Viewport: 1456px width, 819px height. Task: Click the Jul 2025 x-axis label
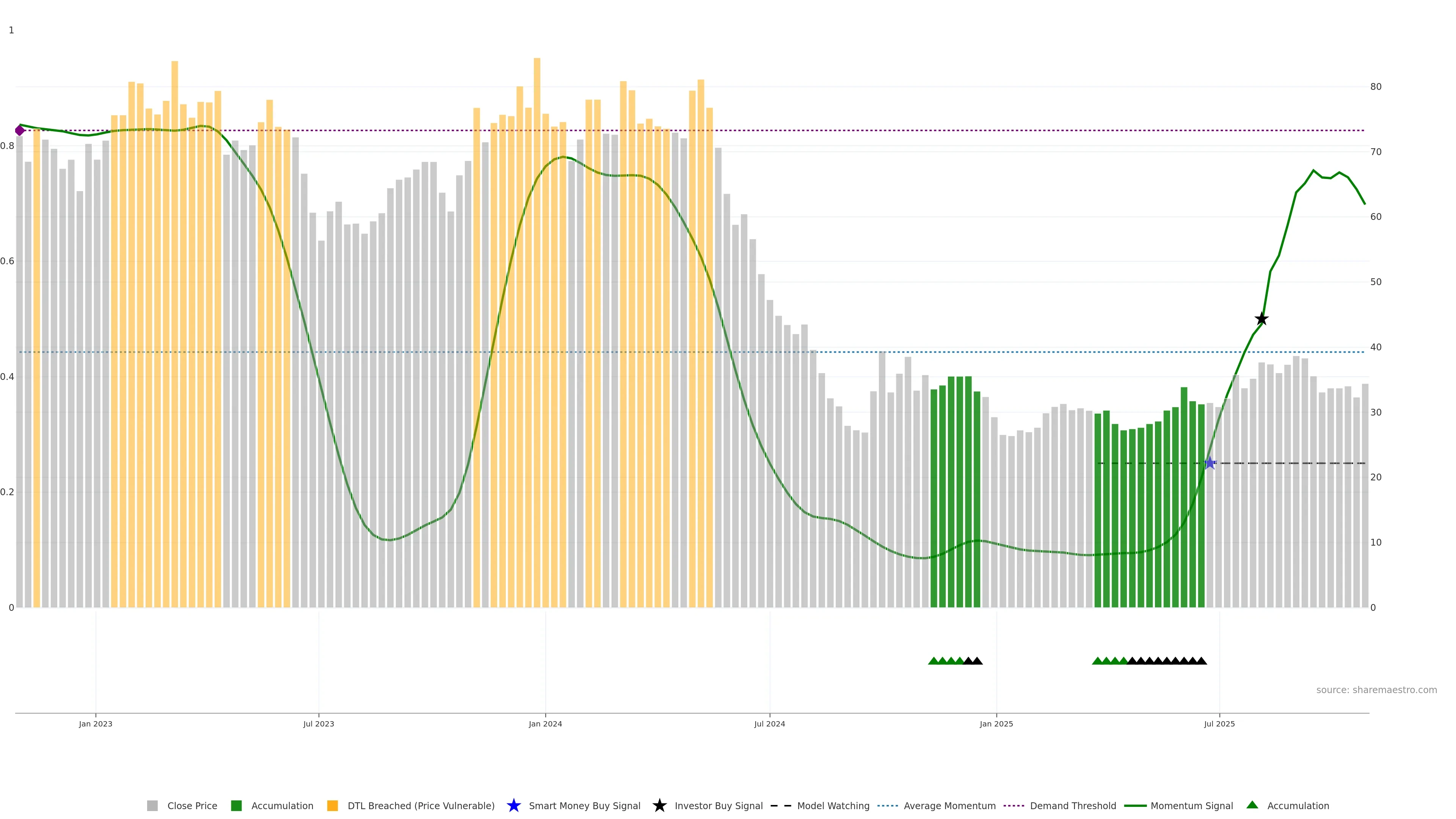click(1219, 723)
